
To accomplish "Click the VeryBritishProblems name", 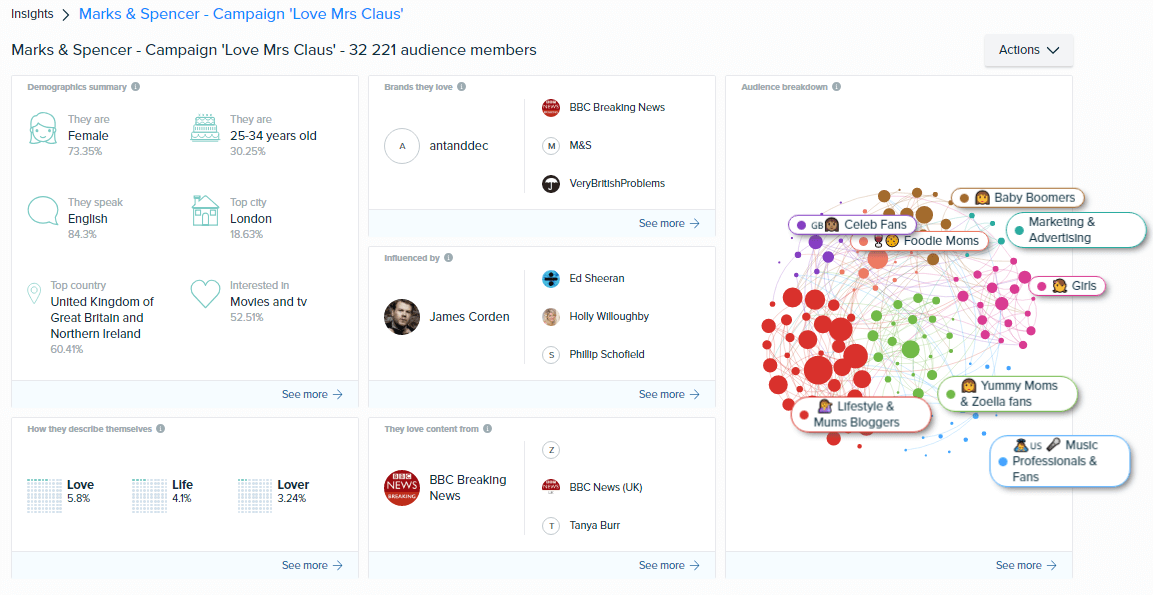I will tap(617, 184).
